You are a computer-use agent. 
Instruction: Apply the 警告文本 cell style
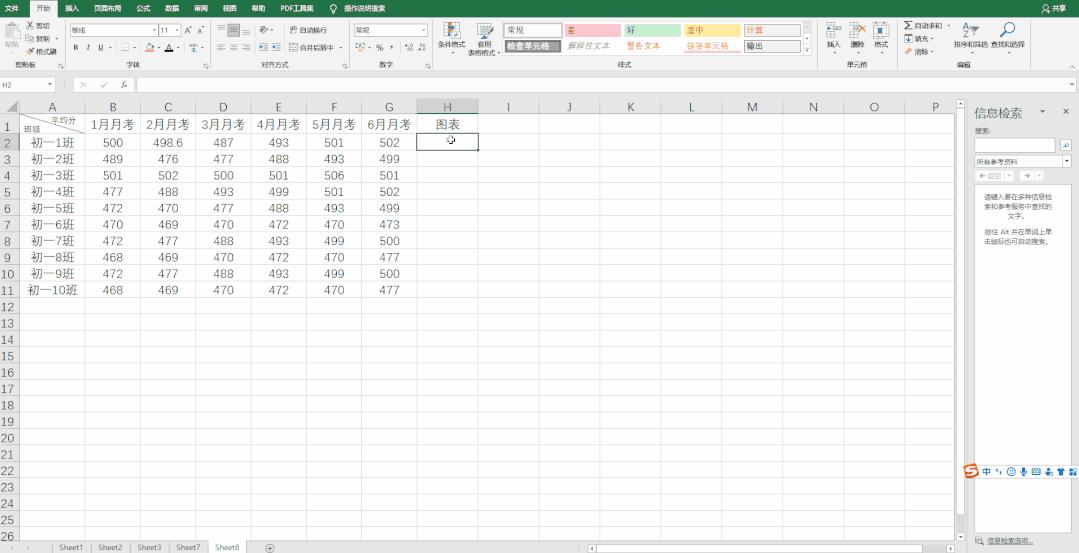pyautogui.click(x=652, y=46)
